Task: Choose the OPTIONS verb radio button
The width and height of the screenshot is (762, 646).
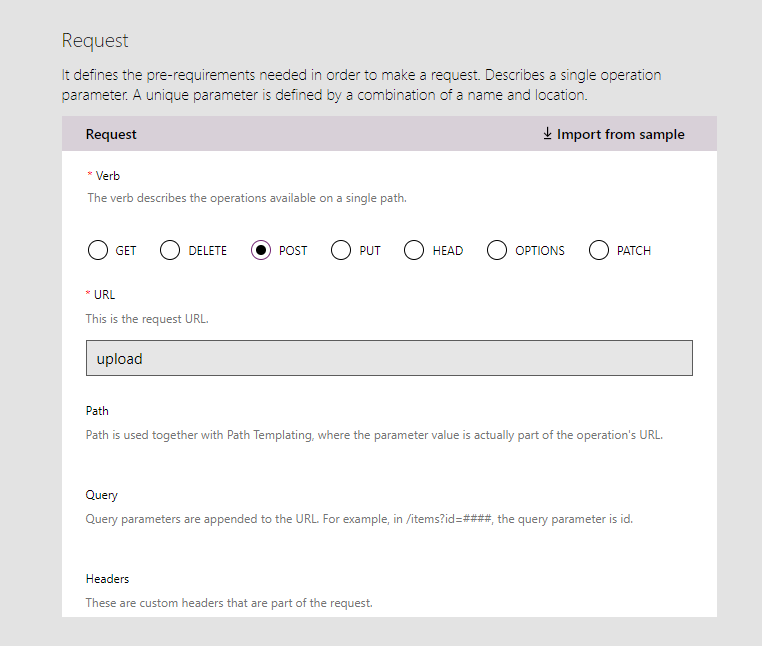Action: [497, 250]
